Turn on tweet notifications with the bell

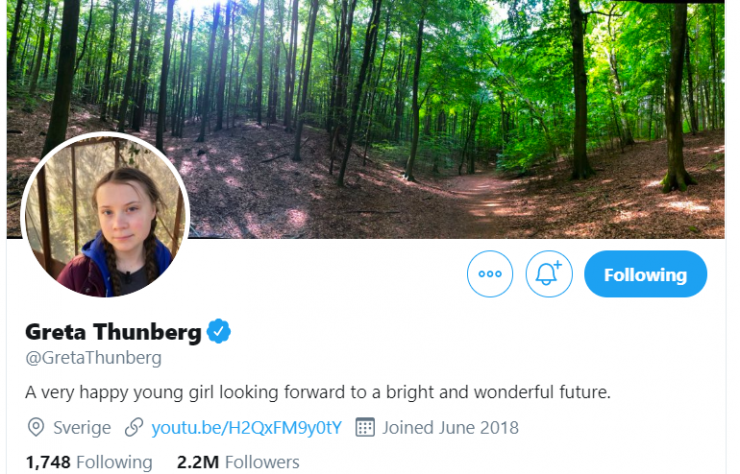tap(549, 274)
